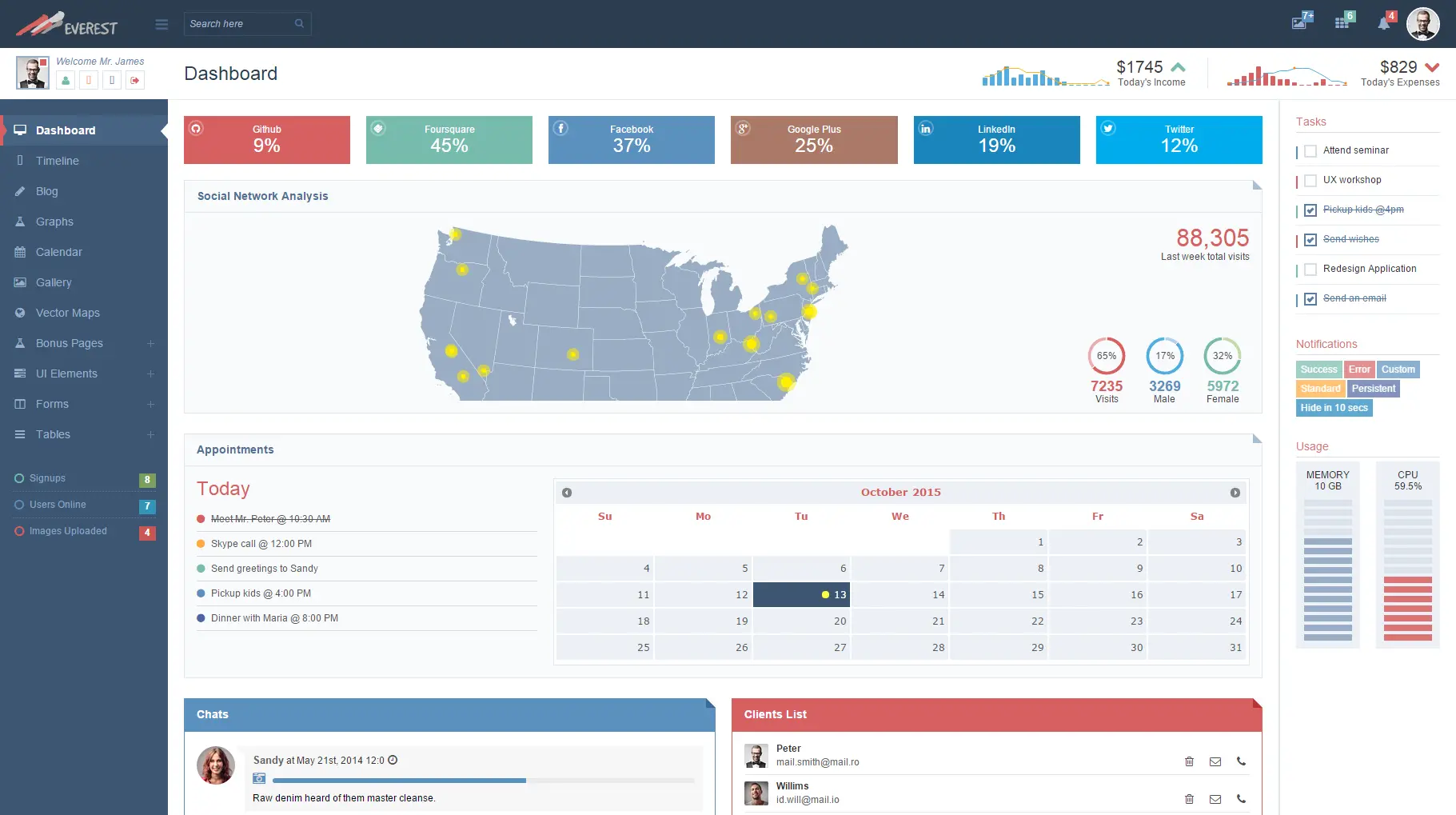
Task: Check the Redesign Application checkbox
Action: pos(1310,270)
